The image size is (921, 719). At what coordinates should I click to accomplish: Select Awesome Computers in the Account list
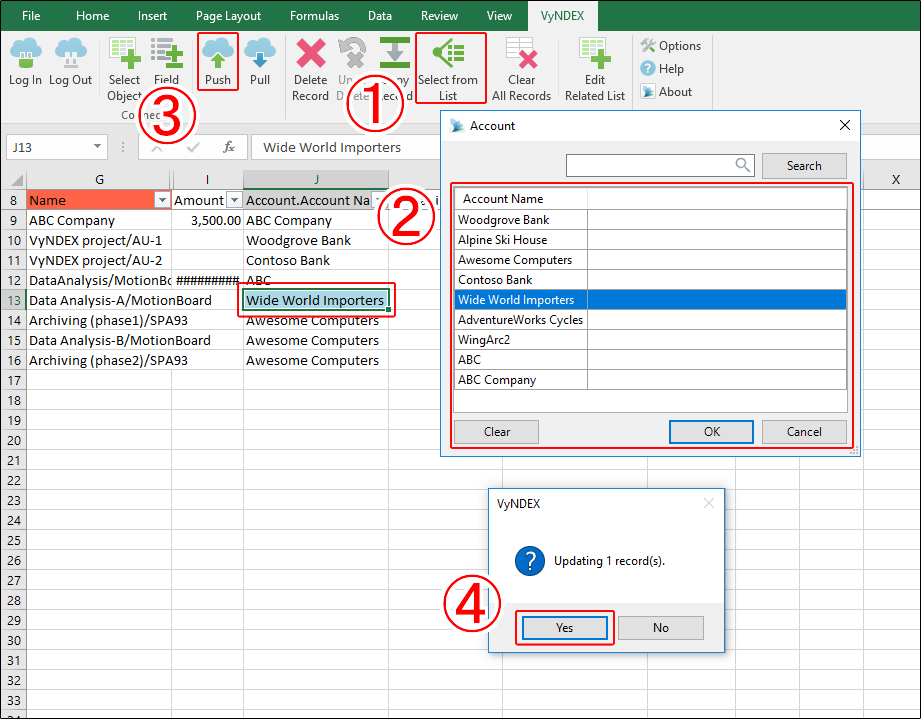click(x=651, y=260)
